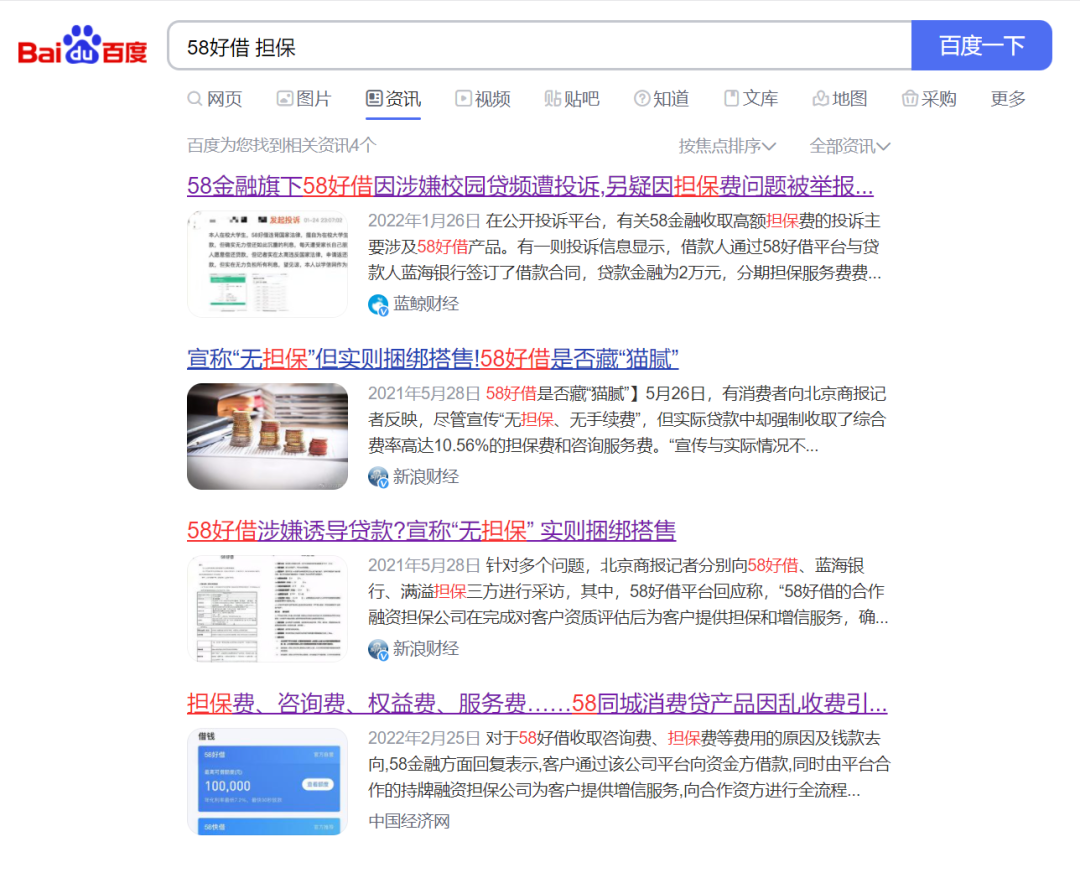Screen dimensions: 1080x873
Task: Click the 新浪财经 avatar under 宣称无担保 result
Action: tap(378, 477)
